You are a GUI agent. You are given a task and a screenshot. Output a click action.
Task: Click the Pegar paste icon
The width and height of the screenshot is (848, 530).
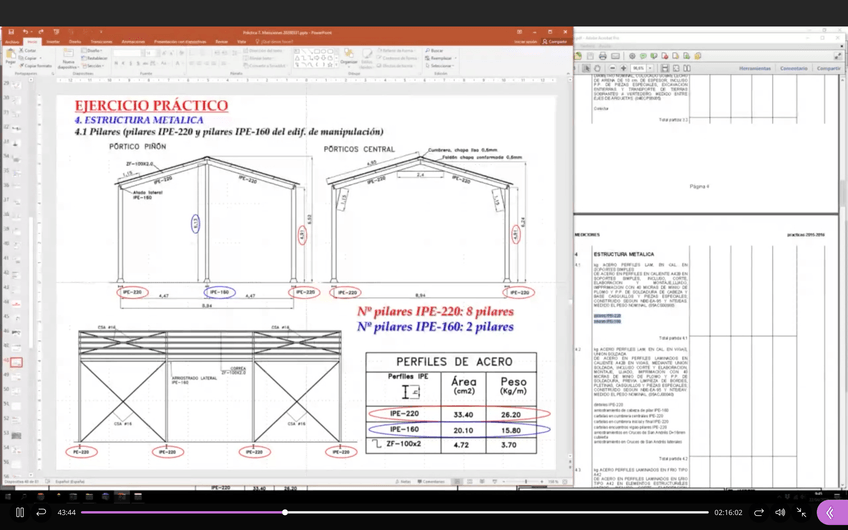[10, 56]
